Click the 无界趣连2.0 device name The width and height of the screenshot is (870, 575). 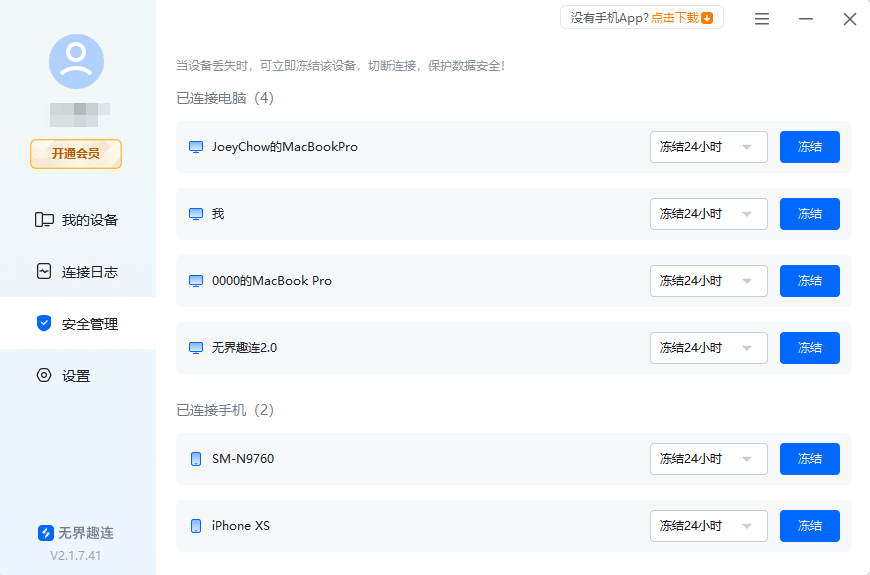[244, 348]
